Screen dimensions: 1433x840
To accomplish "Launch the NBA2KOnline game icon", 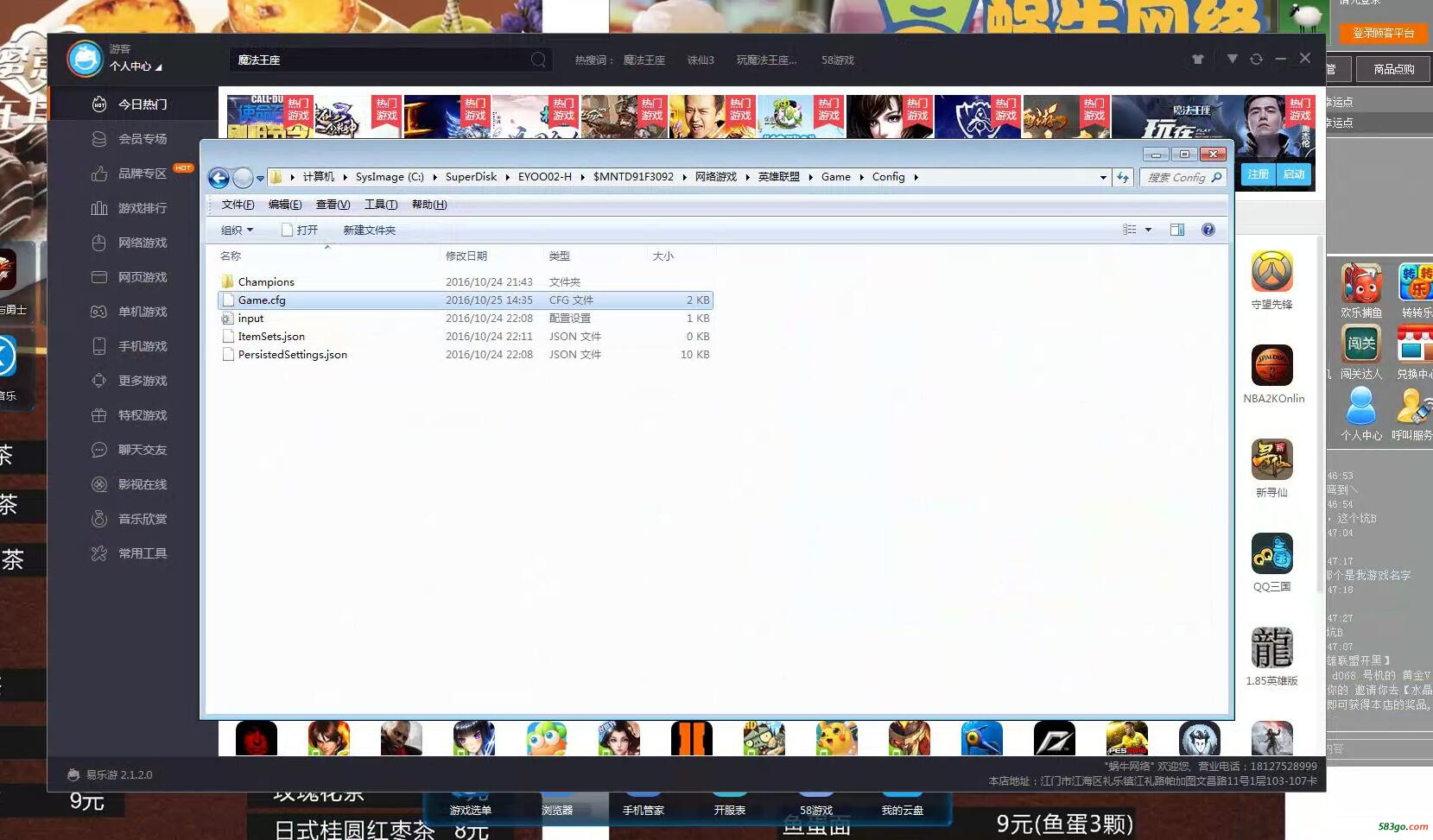I will point(1271,365).
